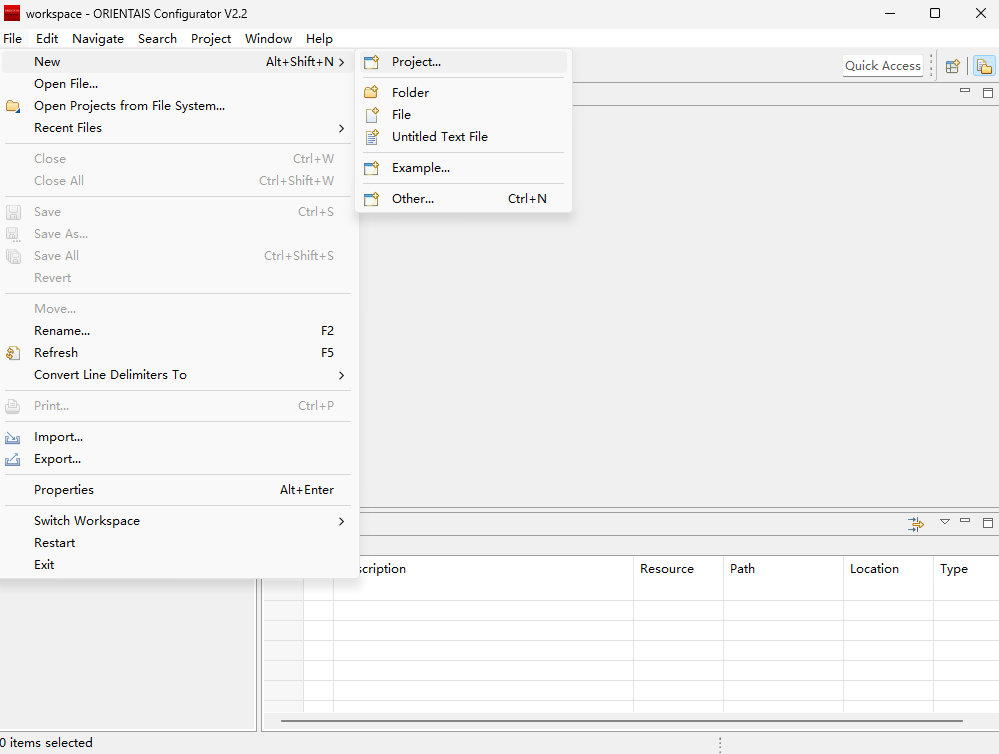Click Example... in the New submenu

coord(420,168)
